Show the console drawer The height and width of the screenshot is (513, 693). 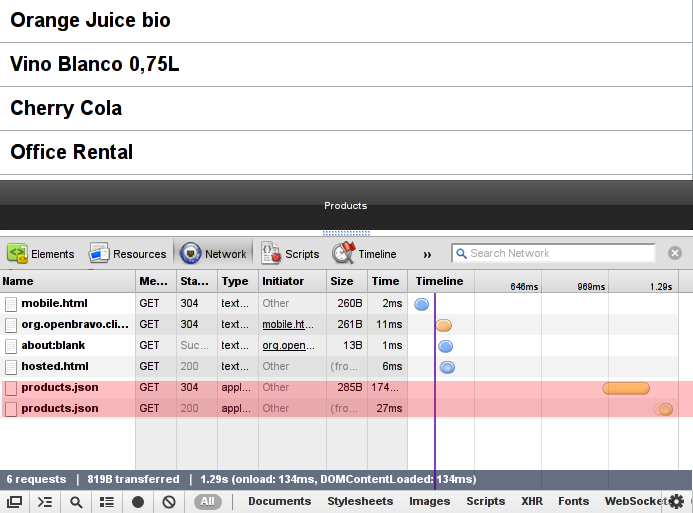[x=45, y=502]
